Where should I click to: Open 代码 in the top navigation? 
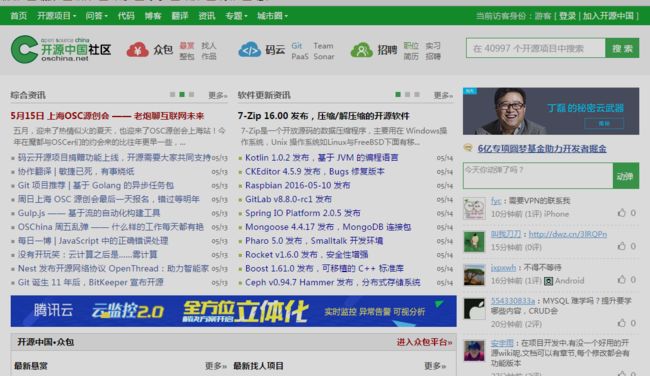[x=126, y=16]
